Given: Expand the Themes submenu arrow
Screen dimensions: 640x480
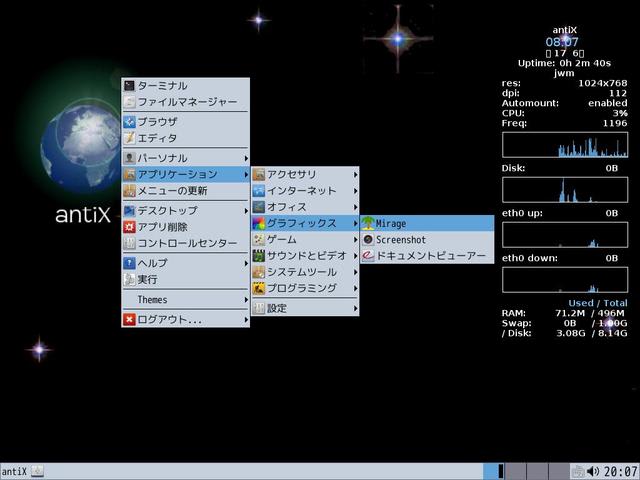Looking at the screenshot, I should (246, 300).
